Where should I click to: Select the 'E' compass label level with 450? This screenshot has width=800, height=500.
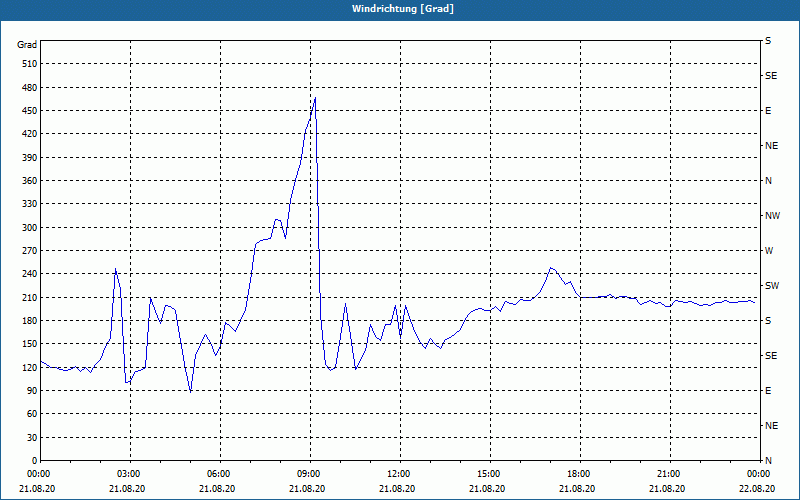pyautogui.click(x=768, y=111)
